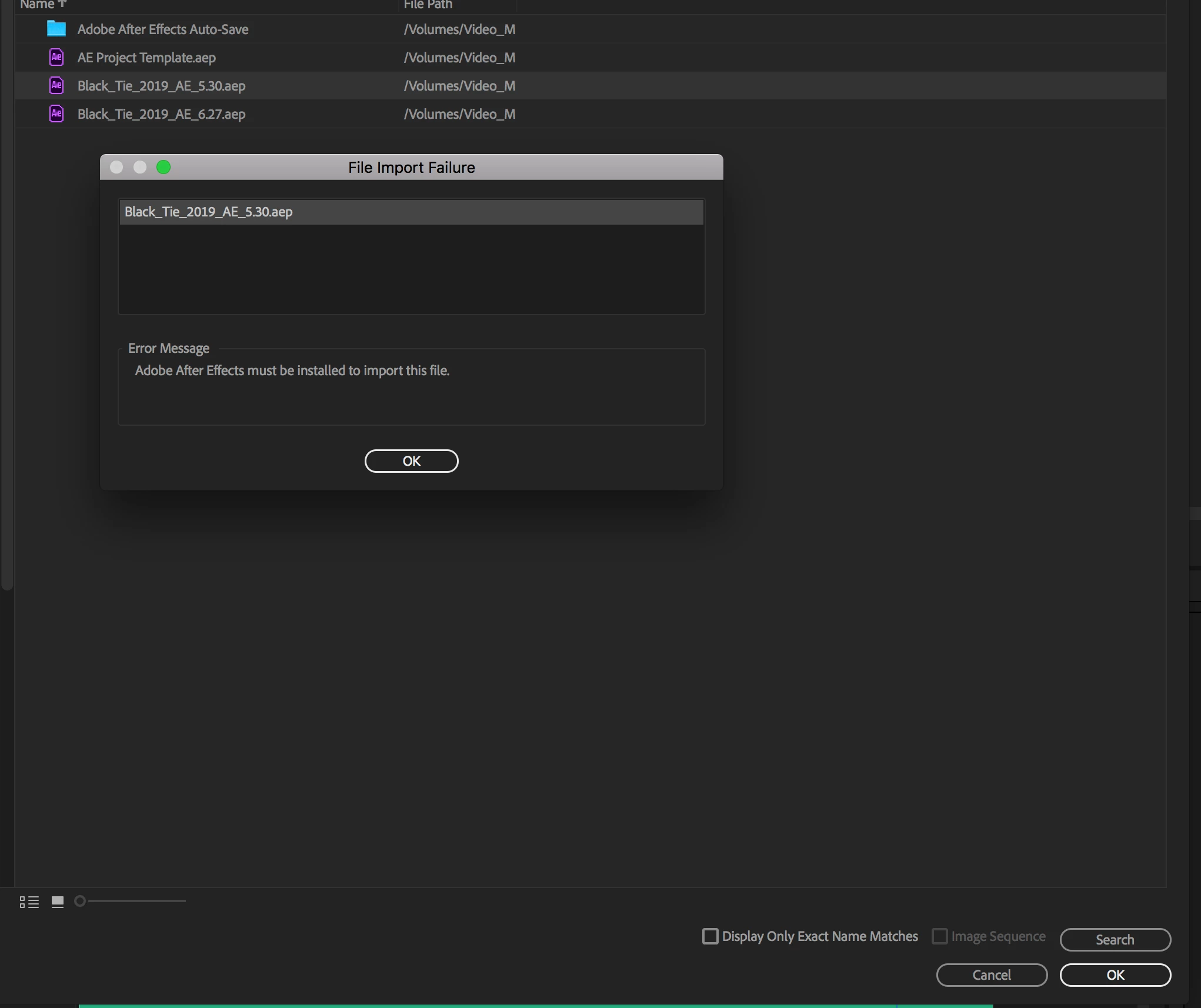Switch to list view icon
Image resolution: width=1201 pixels, height=1008 pixels.
point(29,902)
